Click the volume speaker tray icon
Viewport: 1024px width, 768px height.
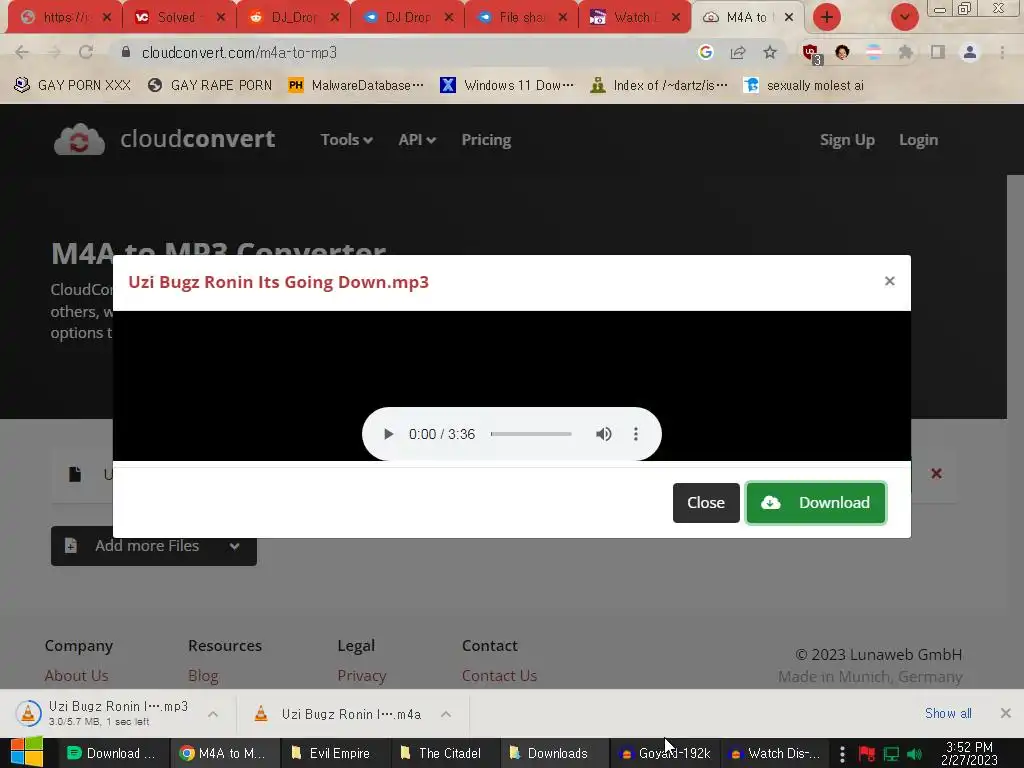(x=914, y=754)
